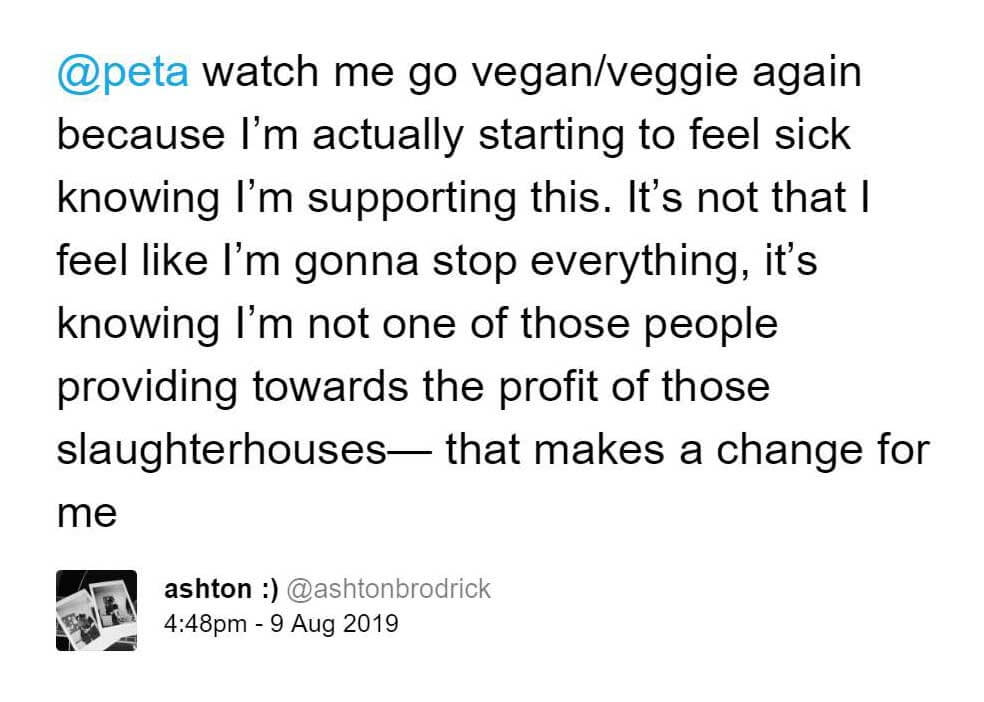Click the display name "ashton :)"
Image resolution: width=984 pixels, height=702 pixels.
coord(221,589)
